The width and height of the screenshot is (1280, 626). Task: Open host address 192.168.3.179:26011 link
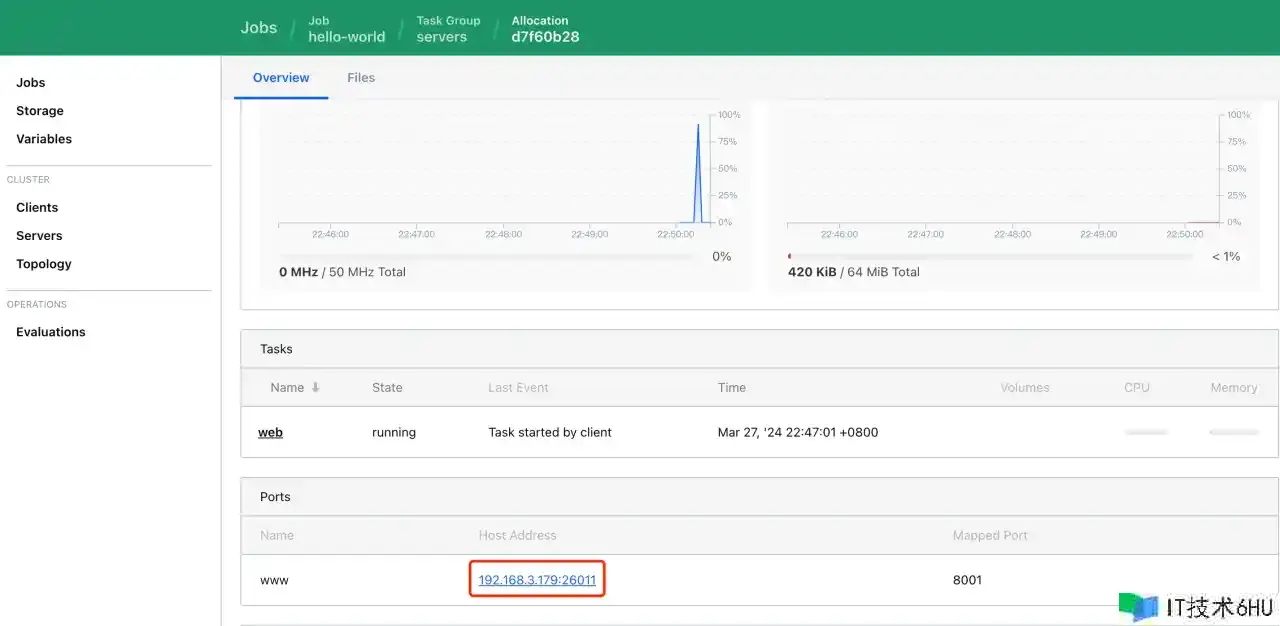pos(537,580)
